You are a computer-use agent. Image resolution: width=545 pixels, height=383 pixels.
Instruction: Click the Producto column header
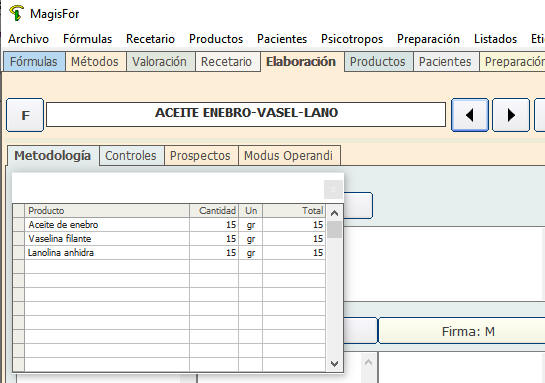[x=107, y=211]
